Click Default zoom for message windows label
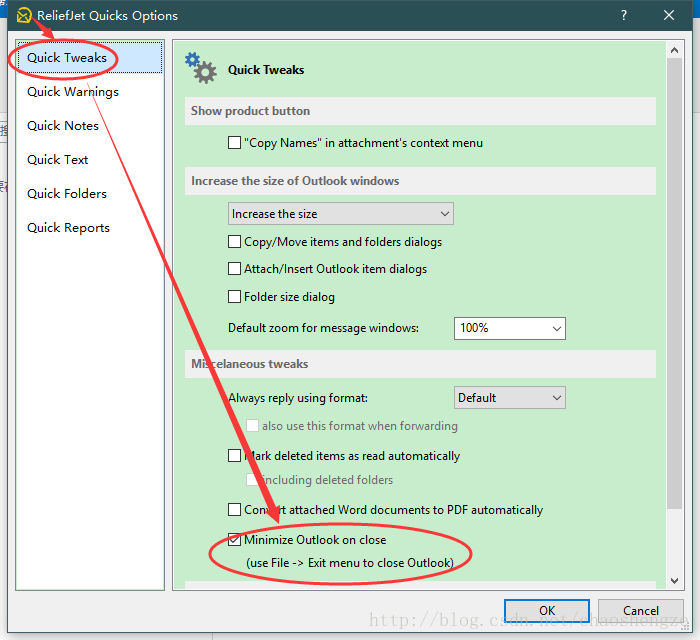Screen dimensions: 700x640 point(323,328)
